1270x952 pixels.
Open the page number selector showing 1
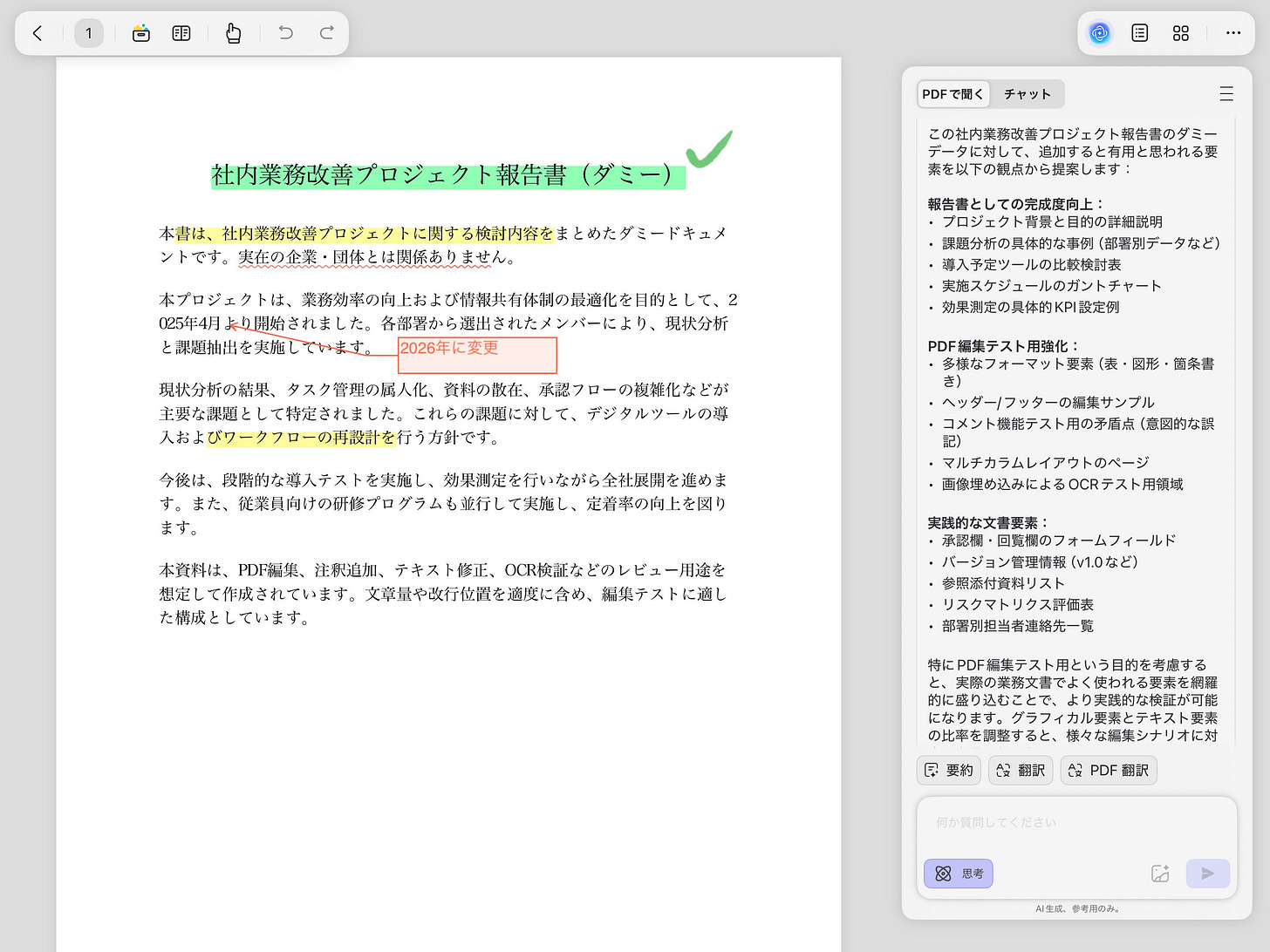[x=89, y=32]
